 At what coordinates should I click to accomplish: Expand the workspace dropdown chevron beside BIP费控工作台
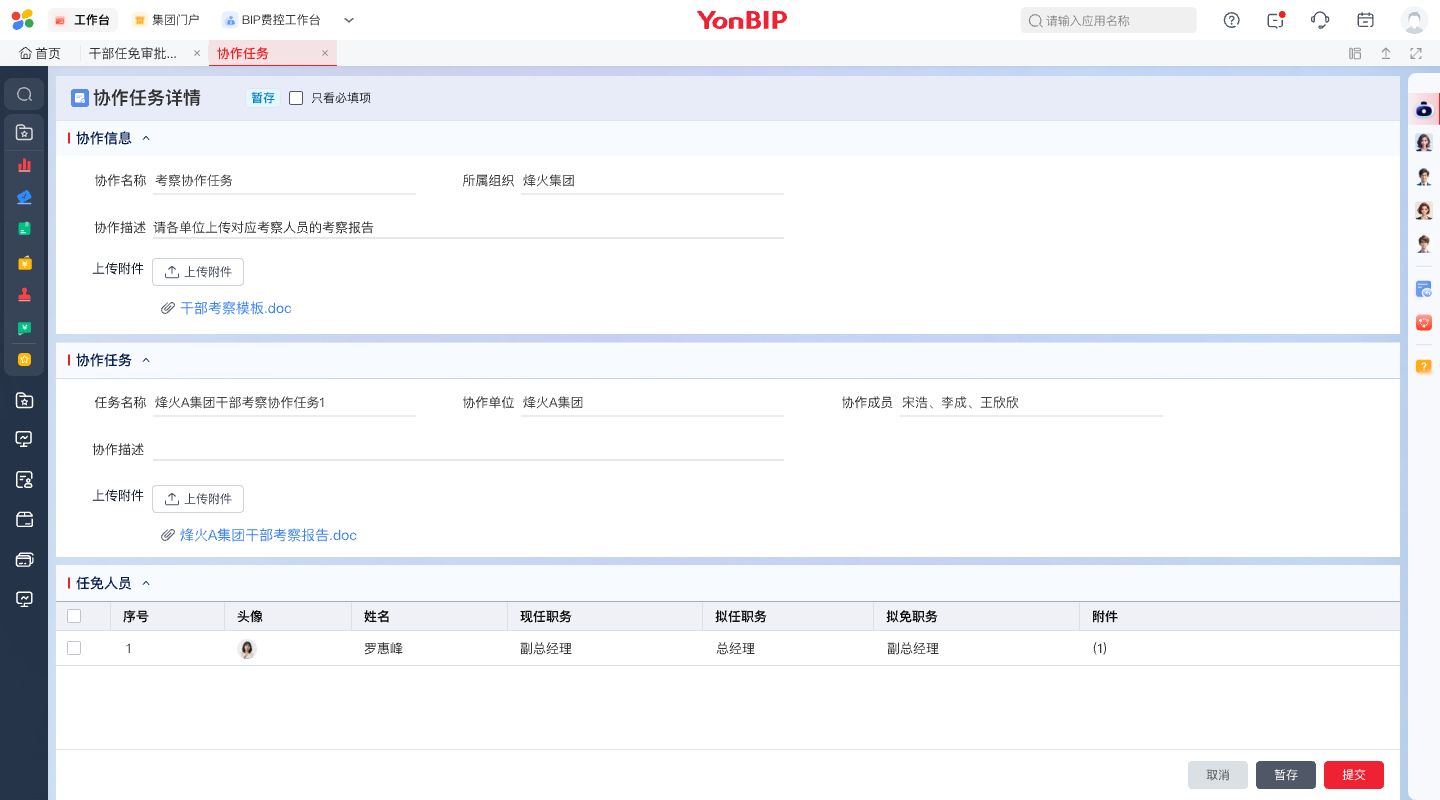pyautogui.click(x=349, y=20)
